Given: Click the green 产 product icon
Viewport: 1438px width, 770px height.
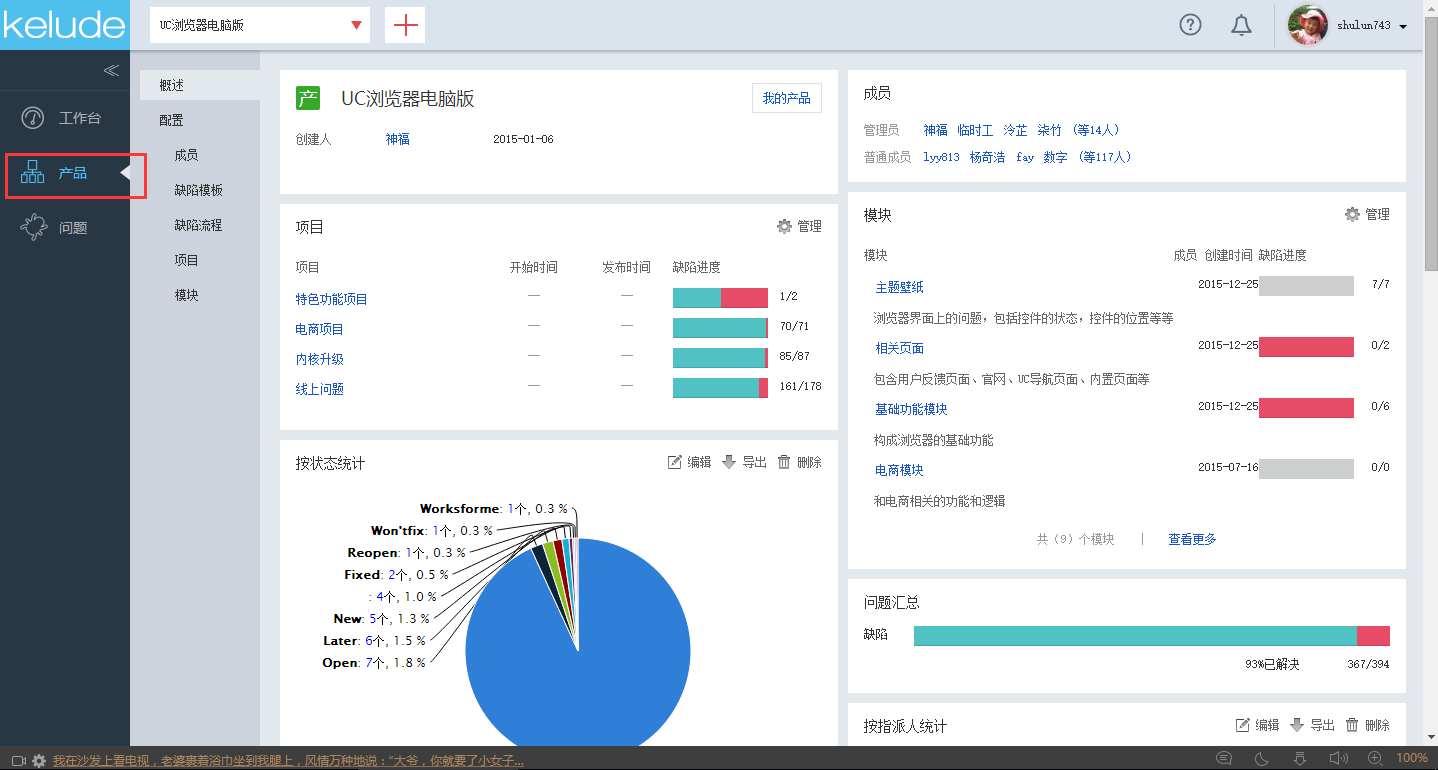Looking at the screenshot, I should [308, 98].
